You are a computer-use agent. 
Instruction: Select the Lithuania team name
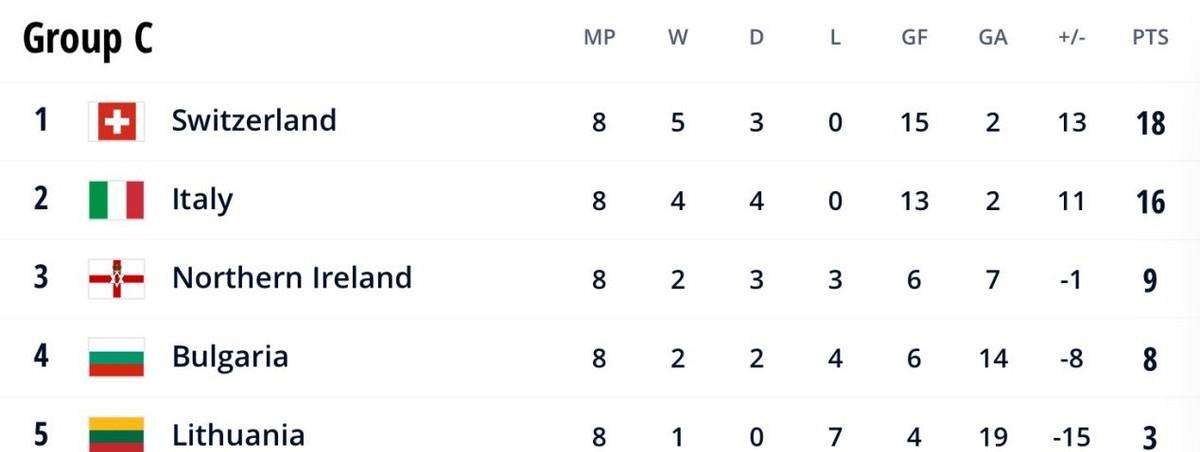(238, 435)
